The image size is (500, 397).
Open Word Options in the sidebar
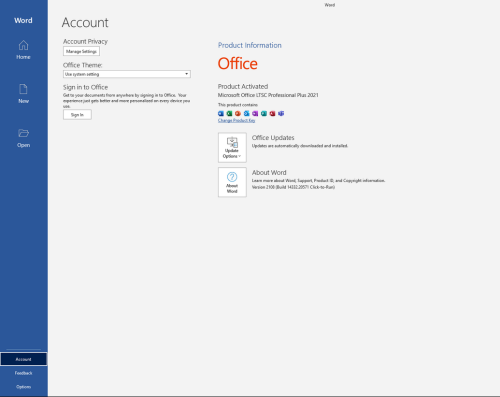pyautogui.click(x=23, y=387)
